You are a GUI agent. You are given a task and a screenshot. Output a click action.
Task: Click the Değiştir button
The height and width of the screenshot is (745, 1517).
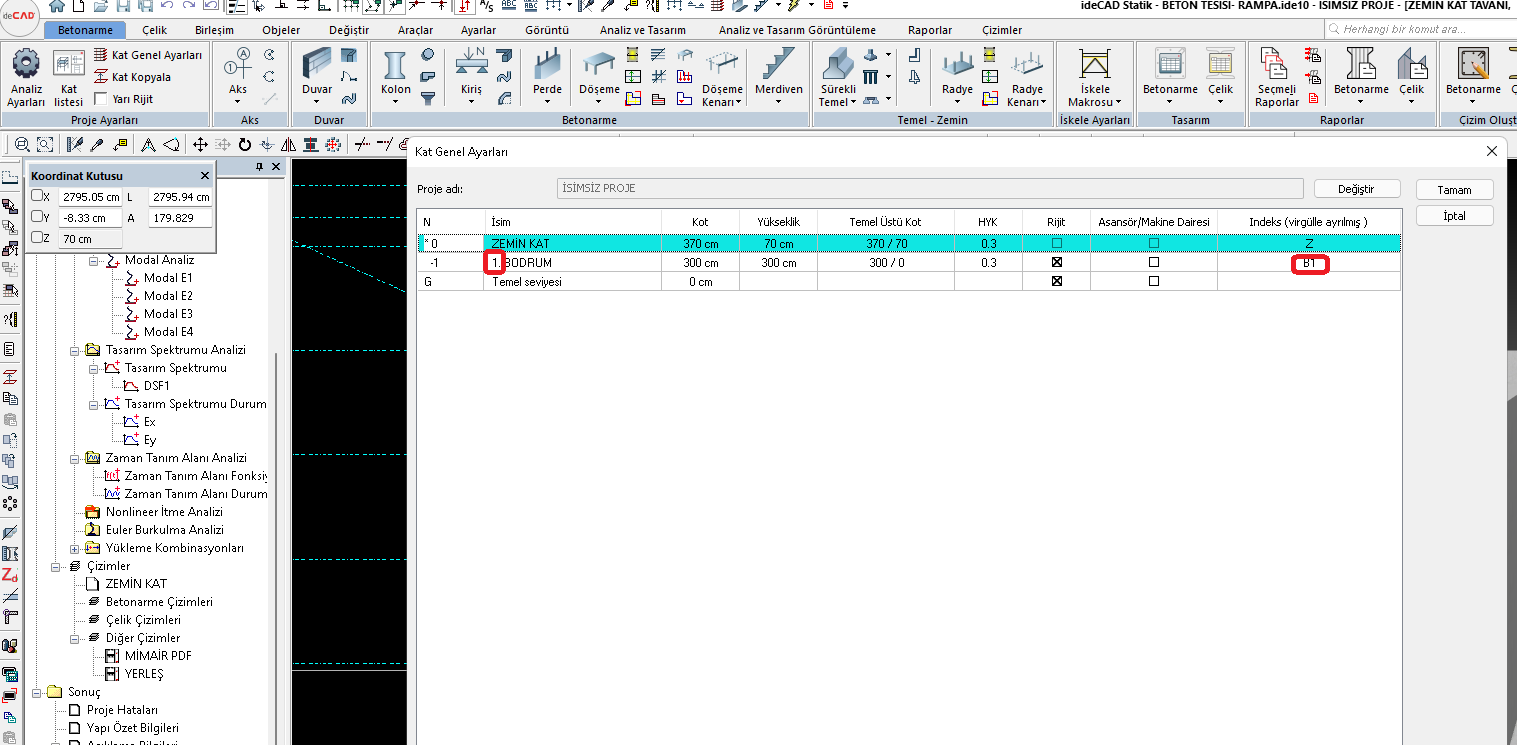(1356, 189)
